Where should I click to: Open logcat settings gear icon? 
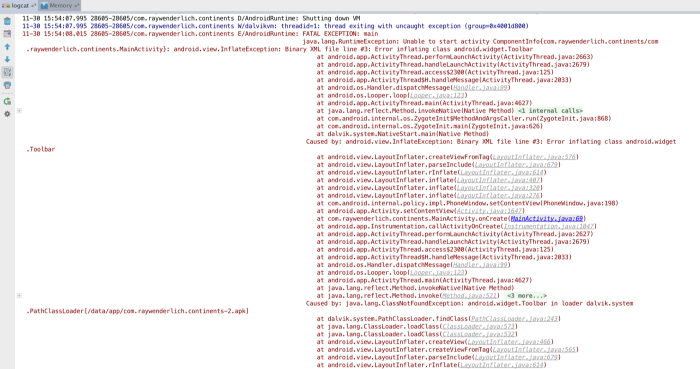coord(7,114)
